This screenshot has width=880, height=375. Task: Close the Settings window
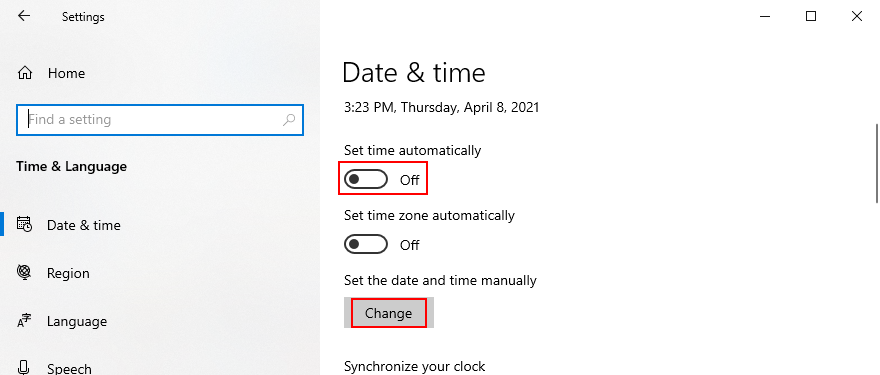[x=856, y=16]
